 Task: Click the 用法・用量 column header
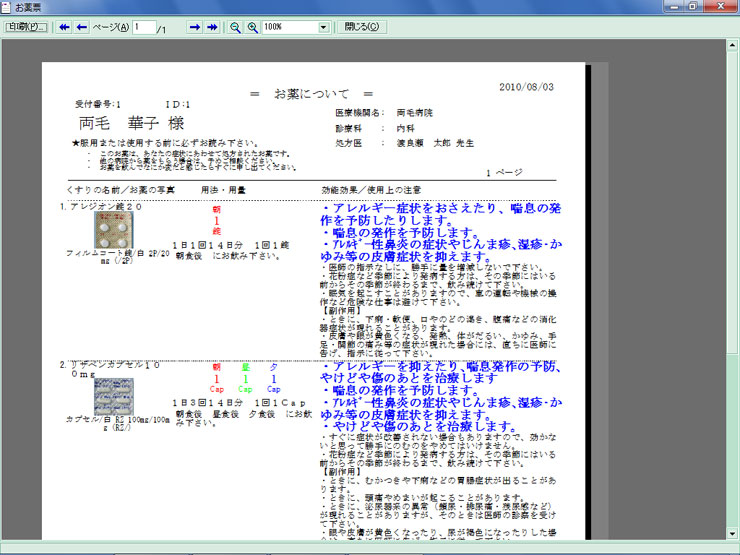tap(223, 190)
